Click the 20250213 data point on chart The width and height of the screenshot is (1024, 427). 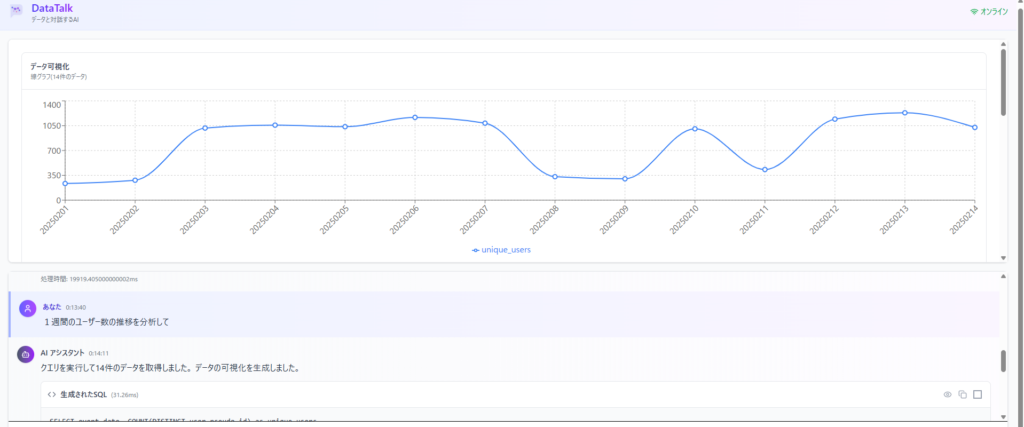pyautogui.click(x=905, y=113)
